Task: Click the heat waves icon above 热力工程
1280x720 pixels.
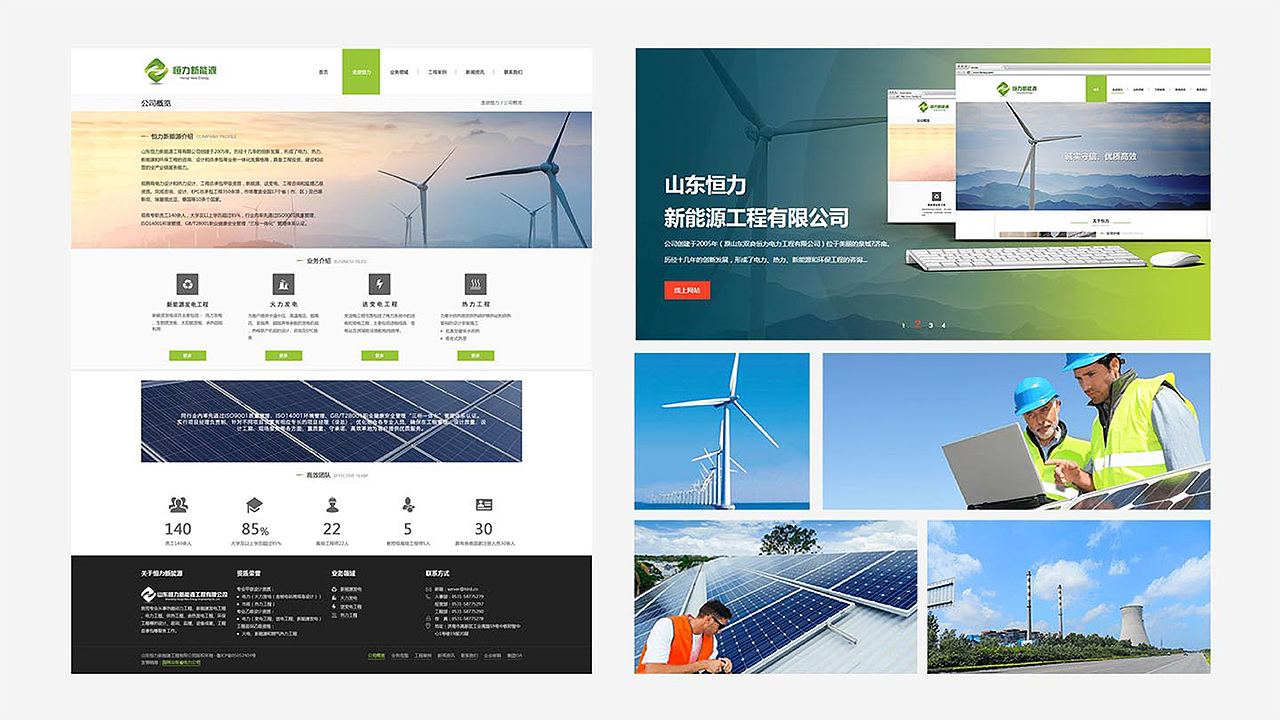Action: pos(475,284)
